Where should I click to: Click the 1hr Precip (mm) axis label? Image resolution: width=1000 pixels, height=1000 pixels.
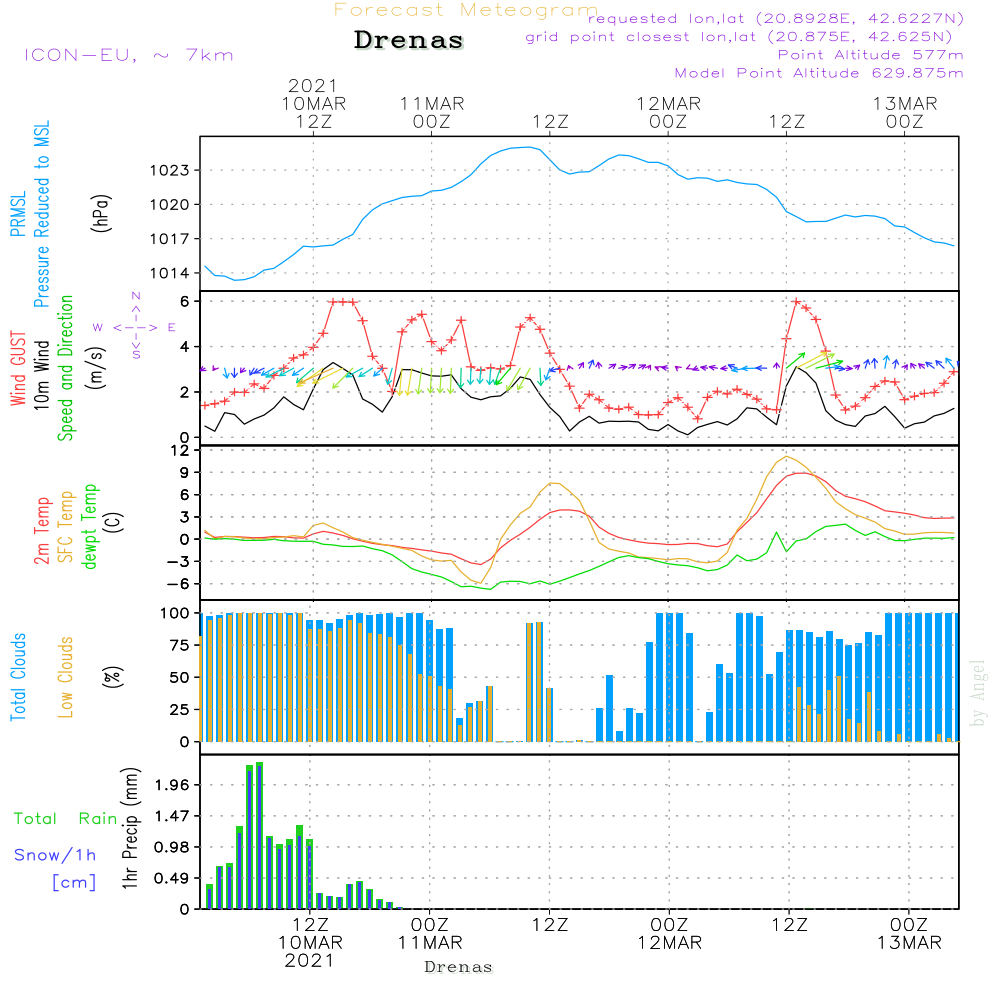click(x=128, y=829)
